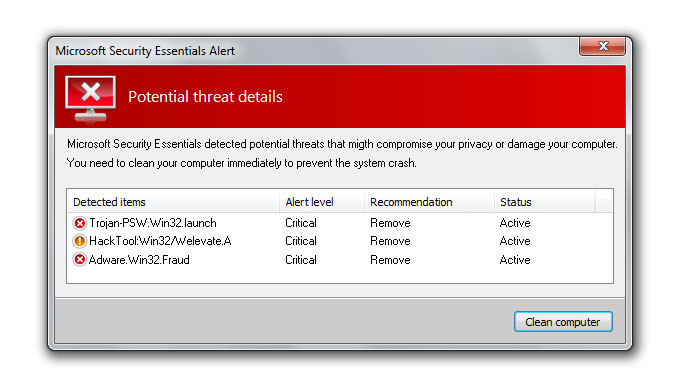Click Critical alert level of Trojan row
The width and height of the screenshot is (691, 389).
(x=301, y=223)
